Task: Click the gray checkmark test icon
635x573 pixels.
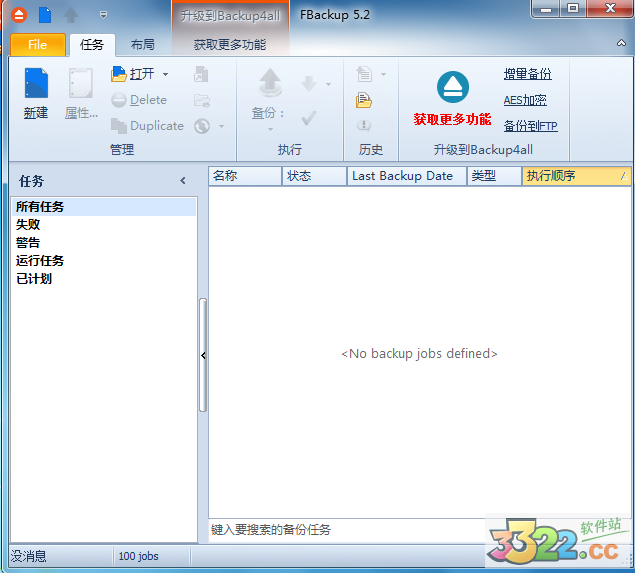Action: pyautogui.click(x=309, y=118)
